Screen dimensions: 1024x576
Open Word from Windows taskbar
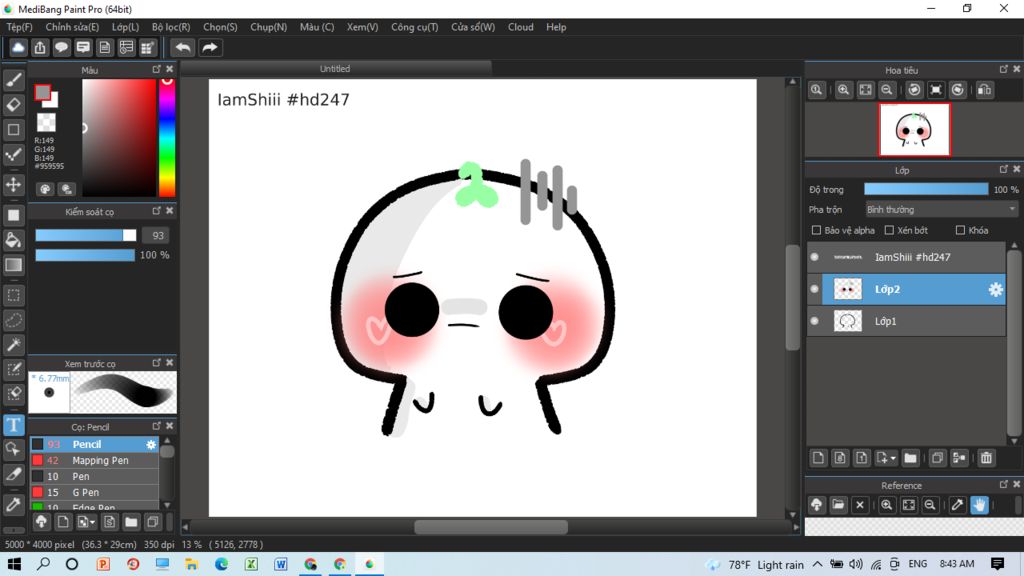click(x=281, y=564)
